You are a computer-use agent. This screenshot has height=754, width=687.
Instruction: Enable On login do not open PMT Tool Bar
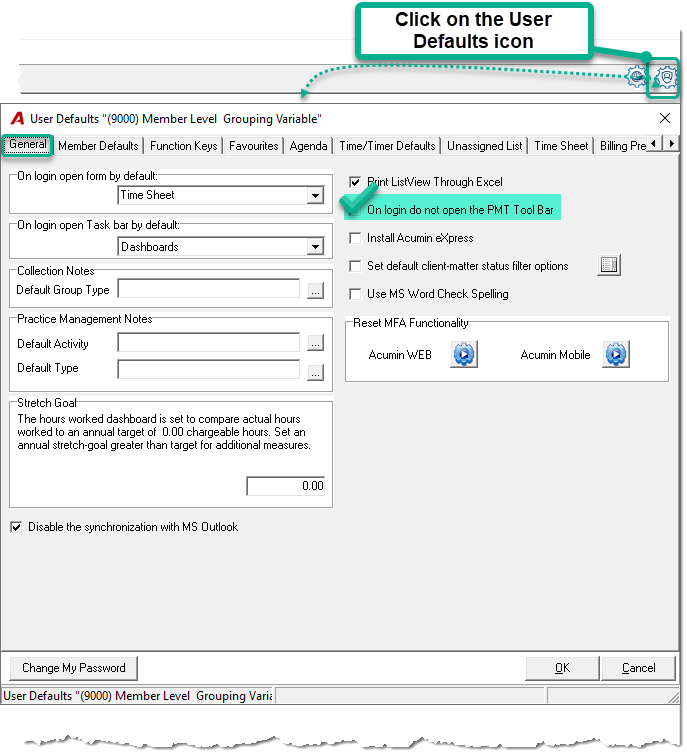pyautogui.click(x=355, y=210)
